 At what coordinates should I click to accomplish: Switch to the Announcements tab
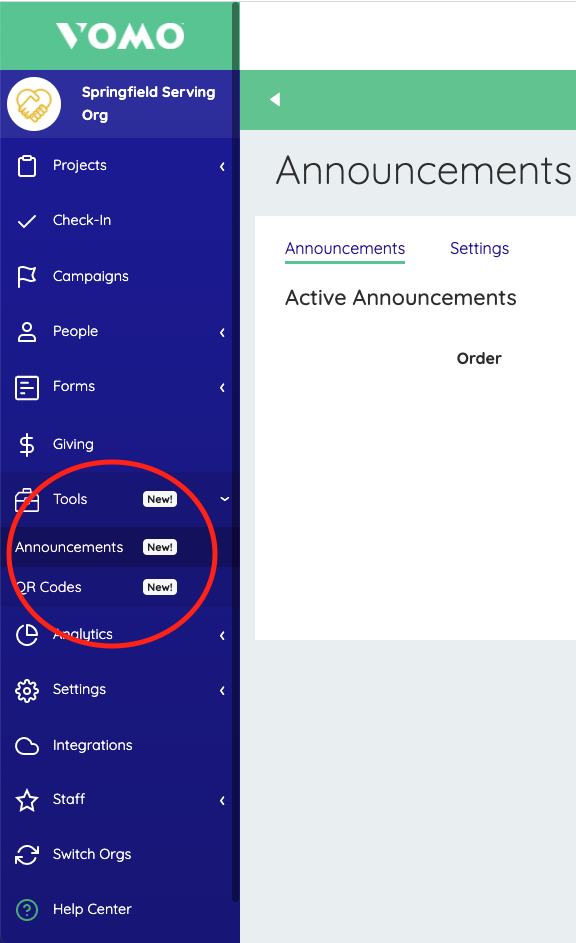point(345,249)
